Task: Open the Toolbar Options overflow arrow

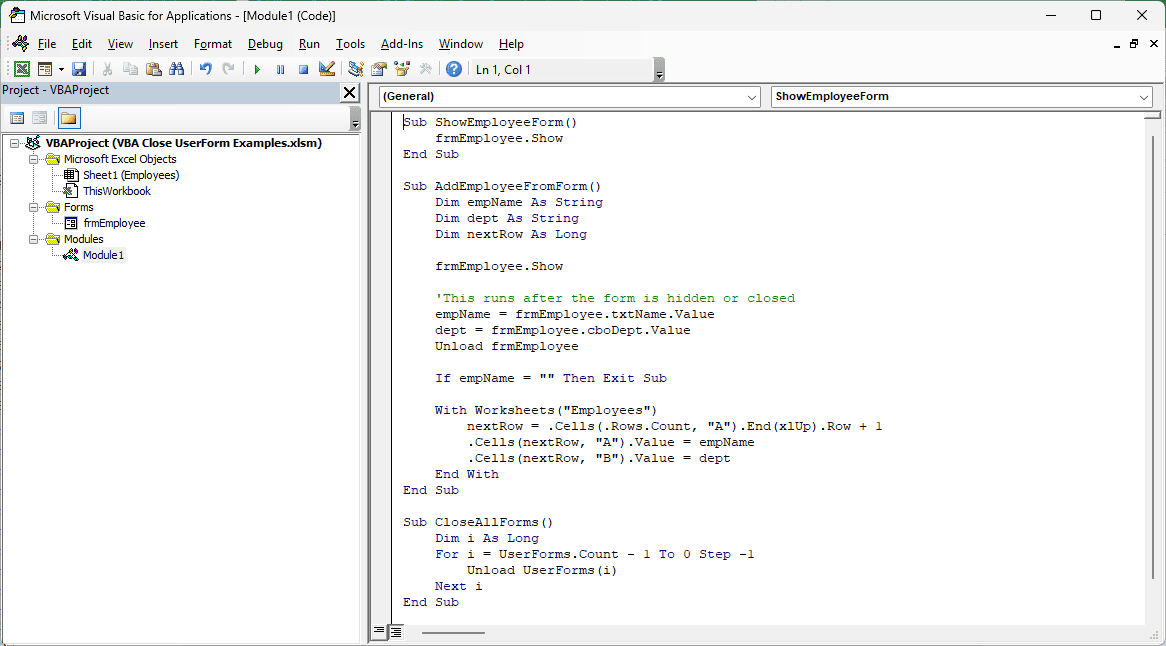Action: click(660, 71)
